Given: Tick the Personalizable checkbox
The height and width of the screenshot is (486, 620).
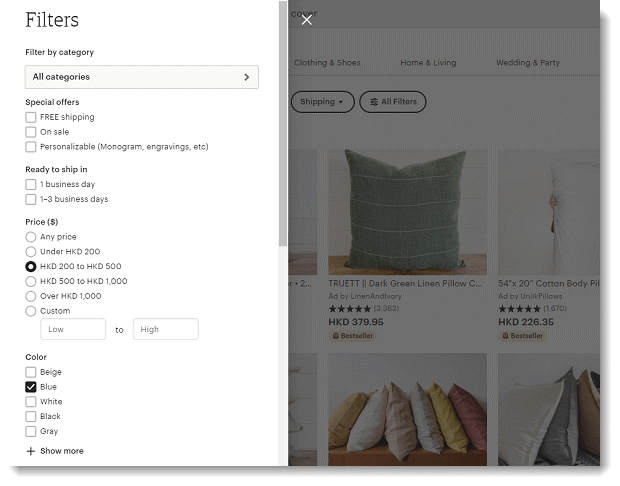Looking at the screenshot, I should [x=31, y=147].
